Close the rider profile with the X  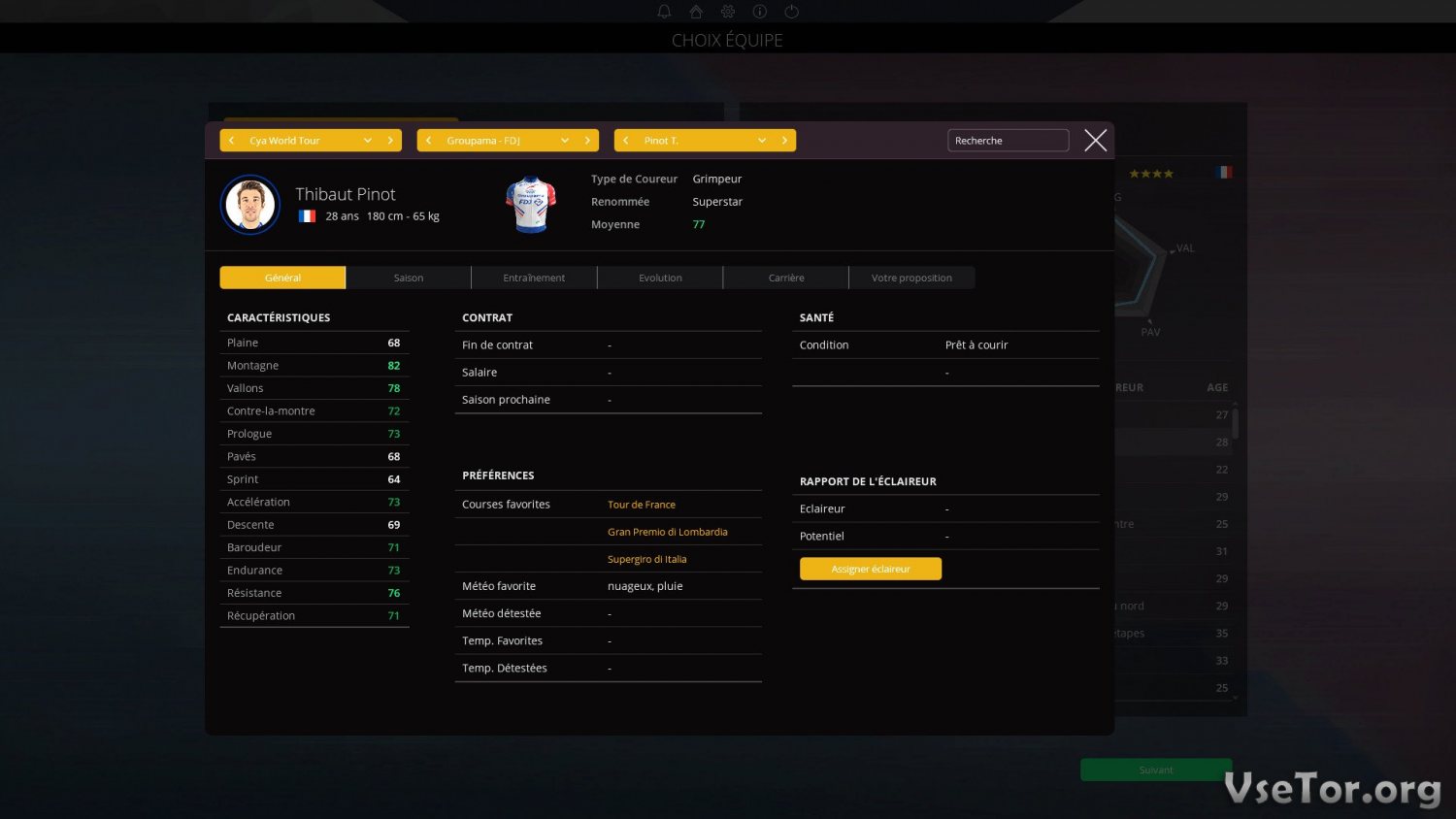point(1095,141)
